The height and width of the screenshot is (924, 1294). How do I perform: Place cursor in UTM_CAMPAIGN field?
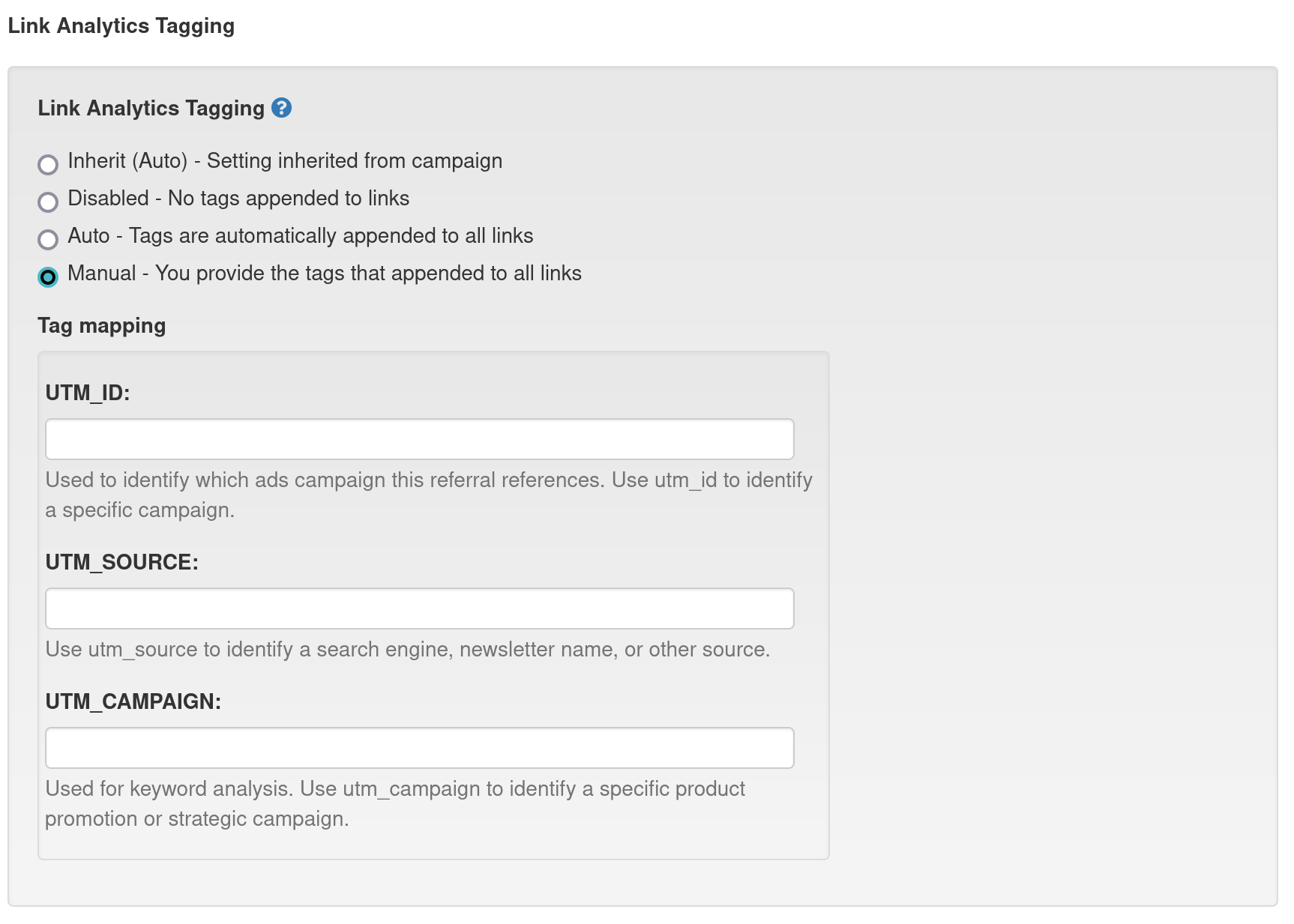pos(419,748)
